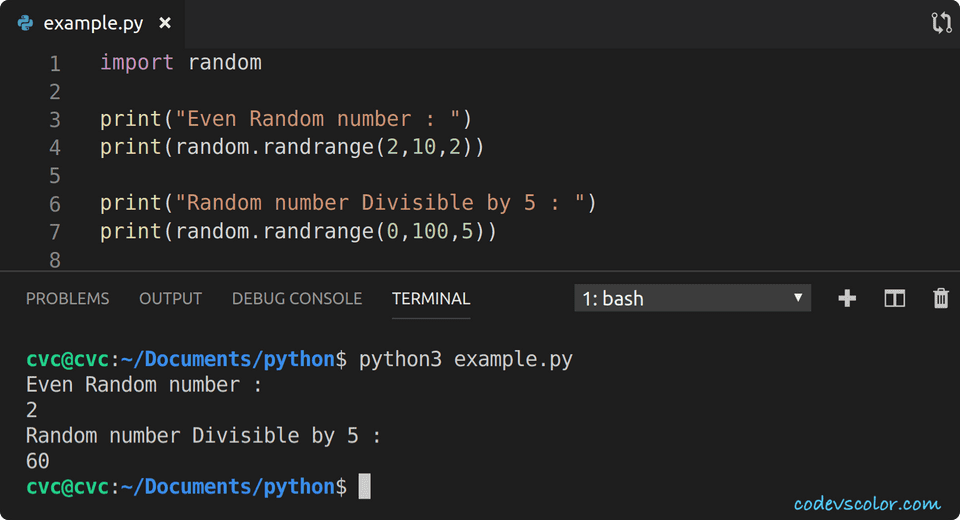960x520 pixels.
Task: Show the DEBUG CONSOLE tab
Action: click(297, 298)
